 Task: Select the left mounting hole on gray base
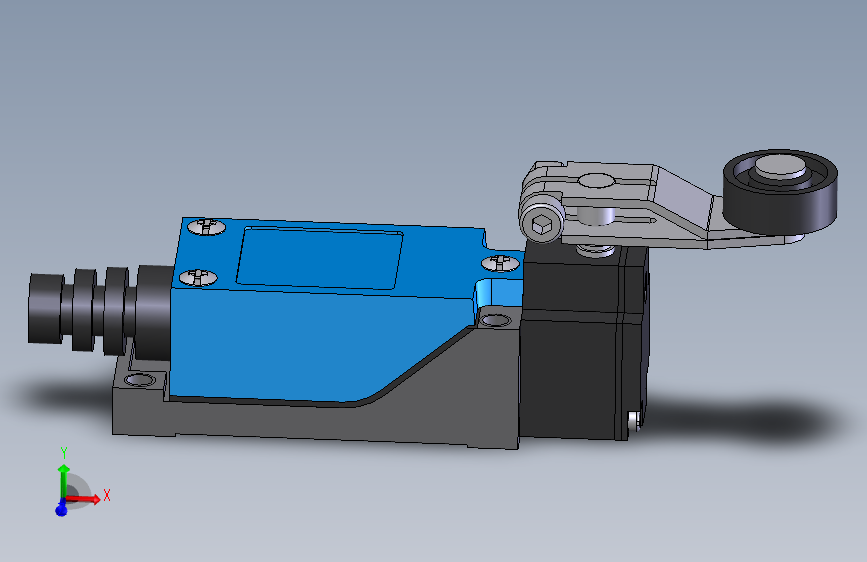click(140, 380)
